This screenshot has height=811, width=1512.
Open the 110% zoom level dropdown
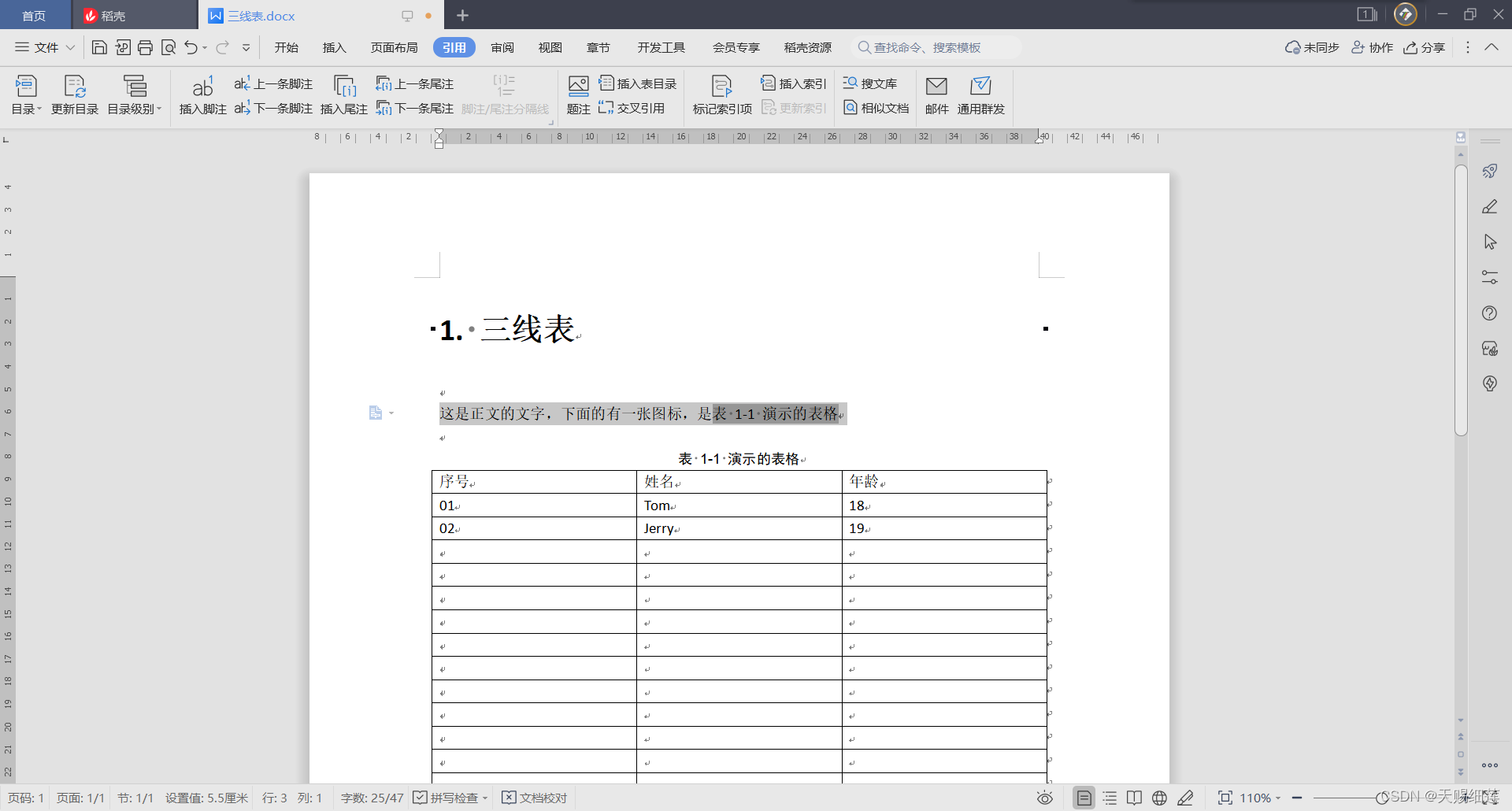coord(1260,798)
